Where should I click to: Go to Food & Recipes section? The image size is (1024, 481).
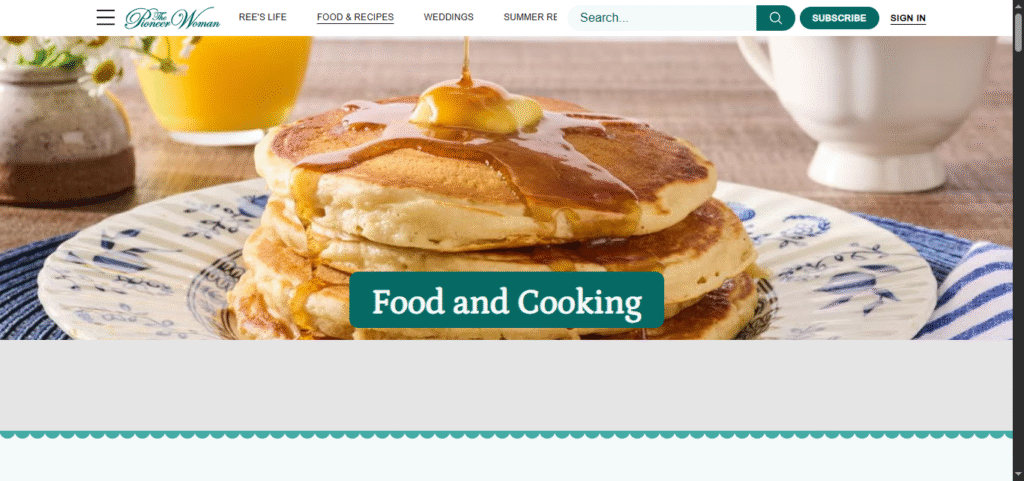pos(355,18)
